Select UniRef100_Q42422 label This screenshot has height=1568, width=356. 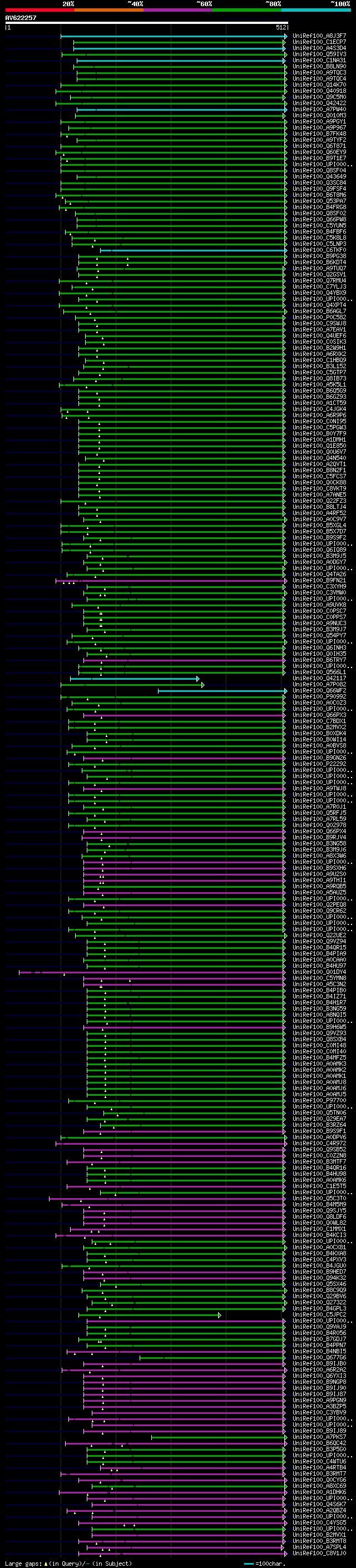319,103
